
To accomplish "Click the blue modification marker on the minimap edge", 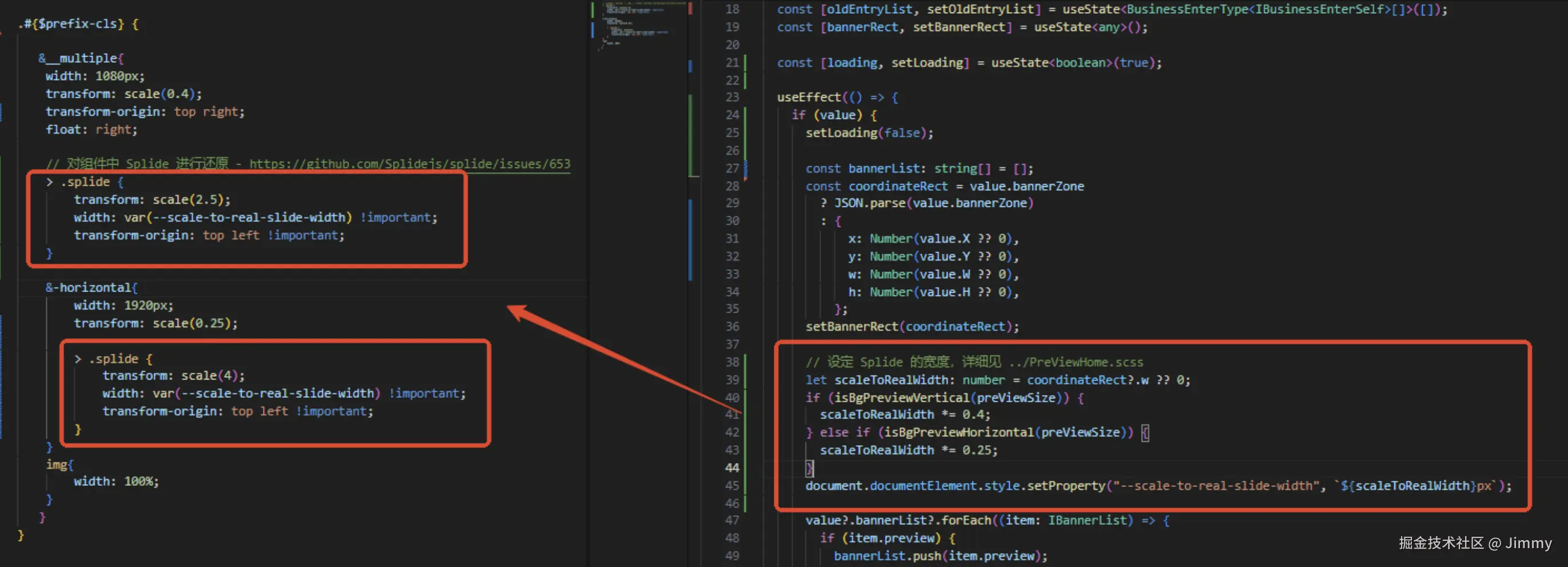I will click(x=592, y=30).
